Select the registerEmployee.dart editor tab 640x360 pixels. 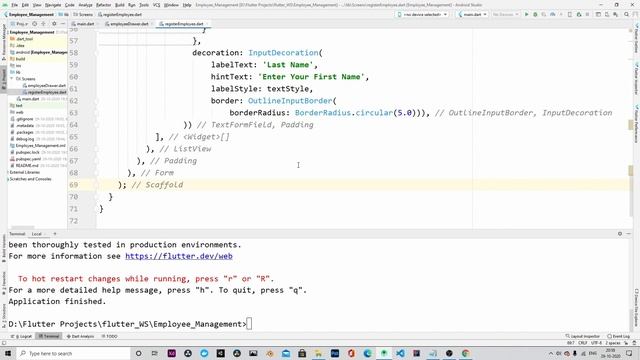pos(183,24)
